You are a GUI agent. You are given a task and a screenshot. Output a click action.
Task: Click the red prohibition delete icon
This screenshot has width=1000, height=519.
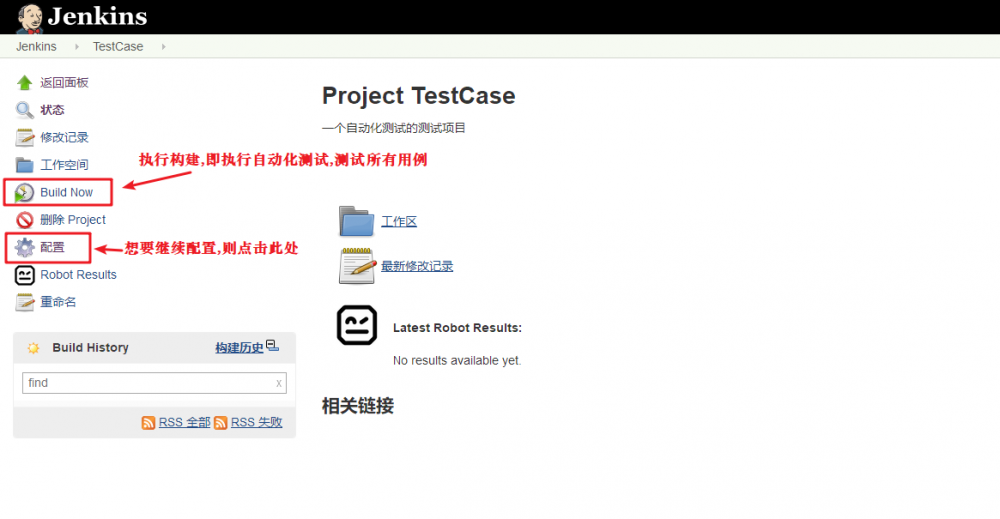pos(24,220)
